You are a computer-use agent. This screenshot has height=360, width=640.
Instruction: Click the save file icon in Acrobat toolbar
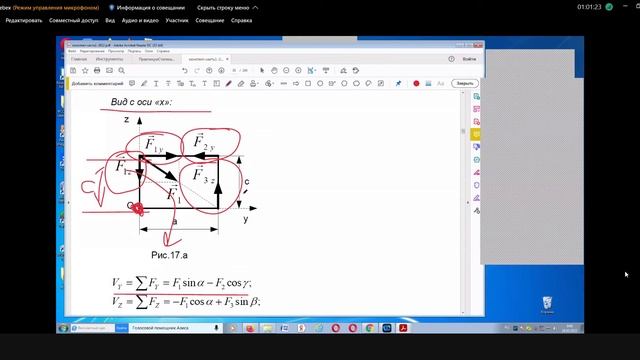73,71
